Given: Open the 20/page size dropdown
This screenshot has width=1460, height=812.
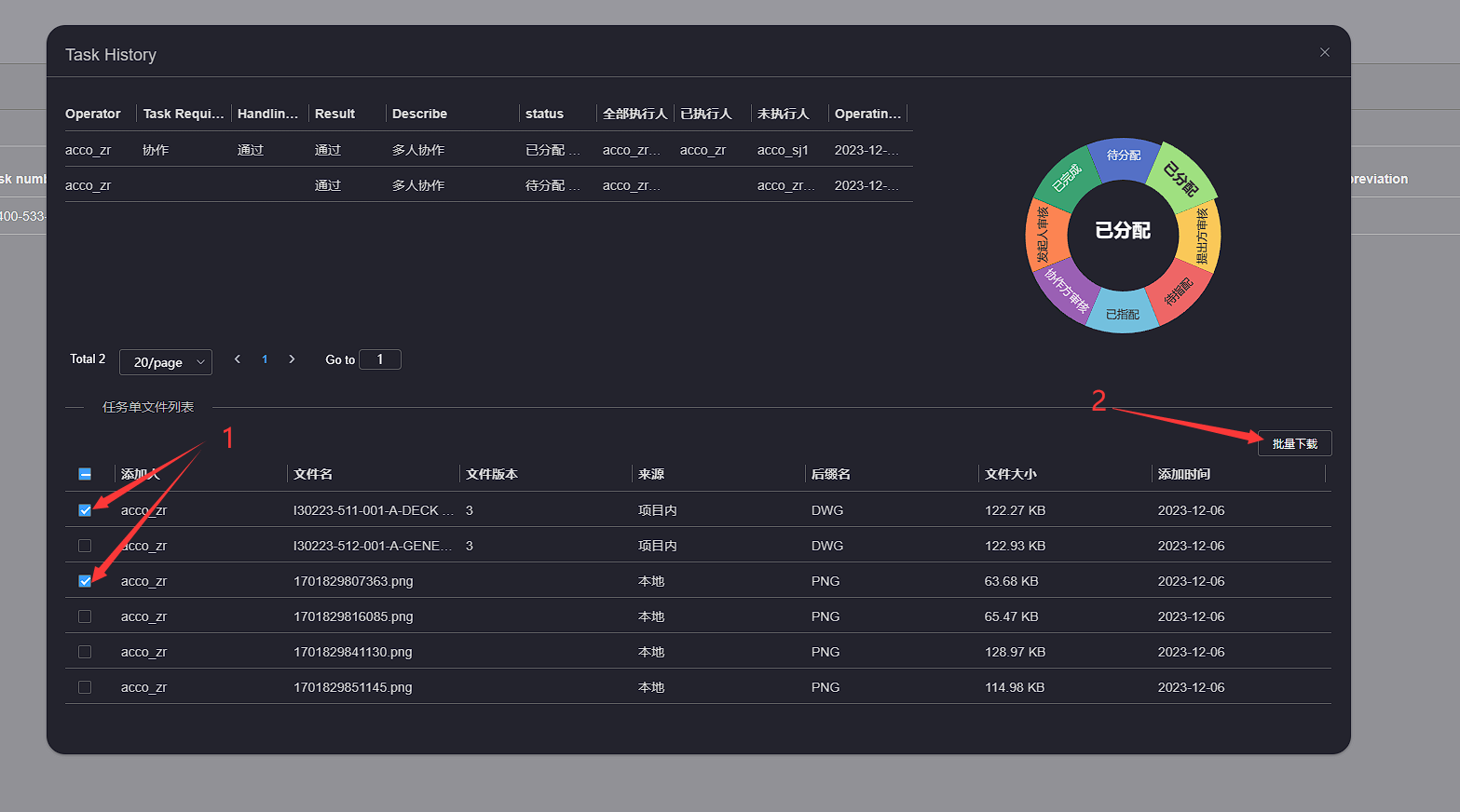Looking at the screenshot, I should click(x=166, y=362).
